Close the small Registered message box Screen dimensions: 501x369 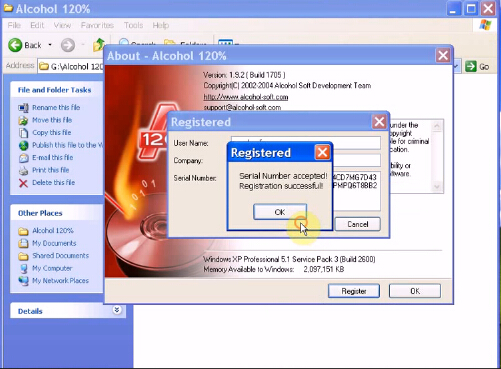click(322, 153)
